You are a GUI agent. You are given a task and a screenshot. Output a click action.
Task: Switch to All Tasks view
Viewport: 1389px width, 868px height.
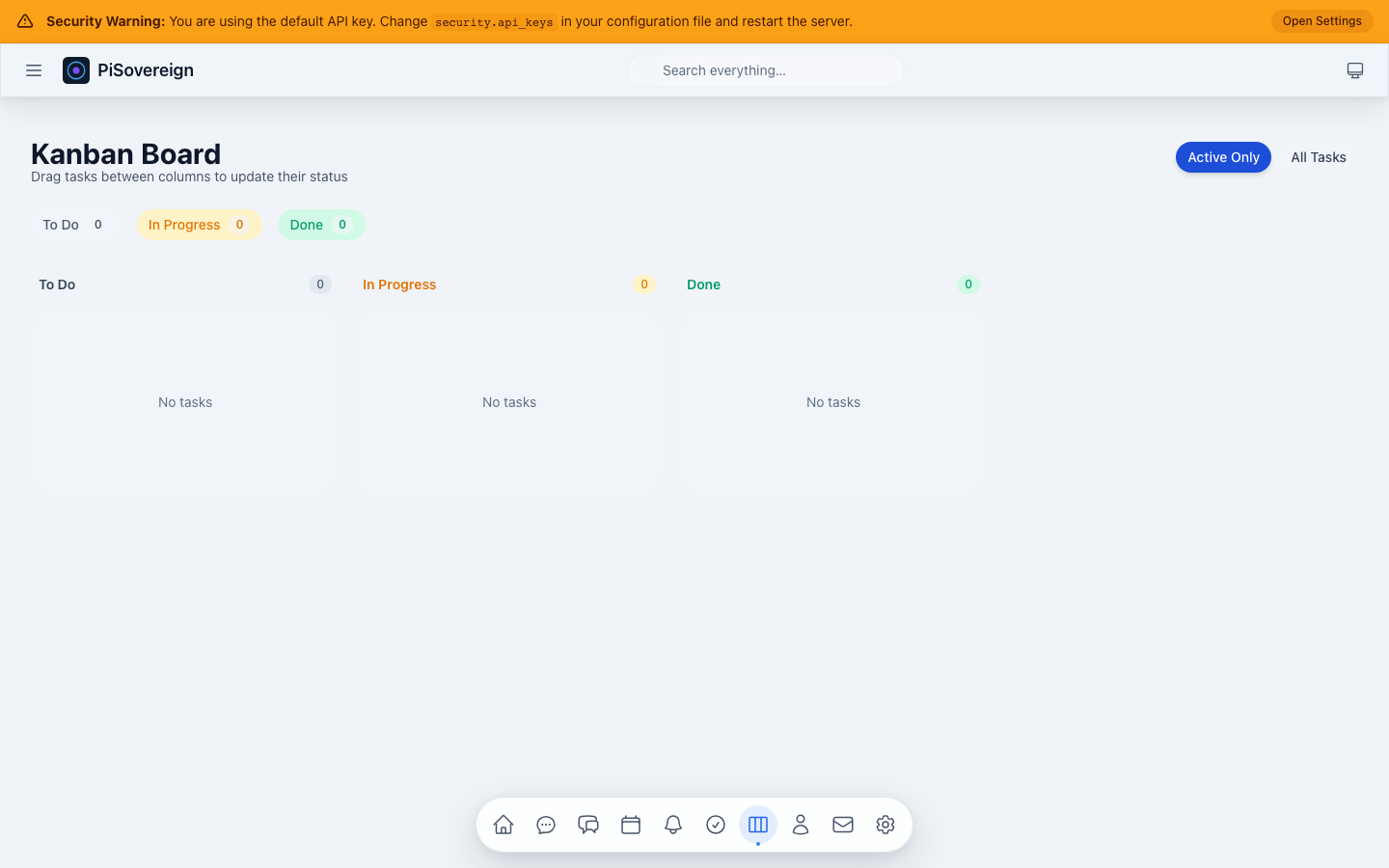click(1319, 157)
